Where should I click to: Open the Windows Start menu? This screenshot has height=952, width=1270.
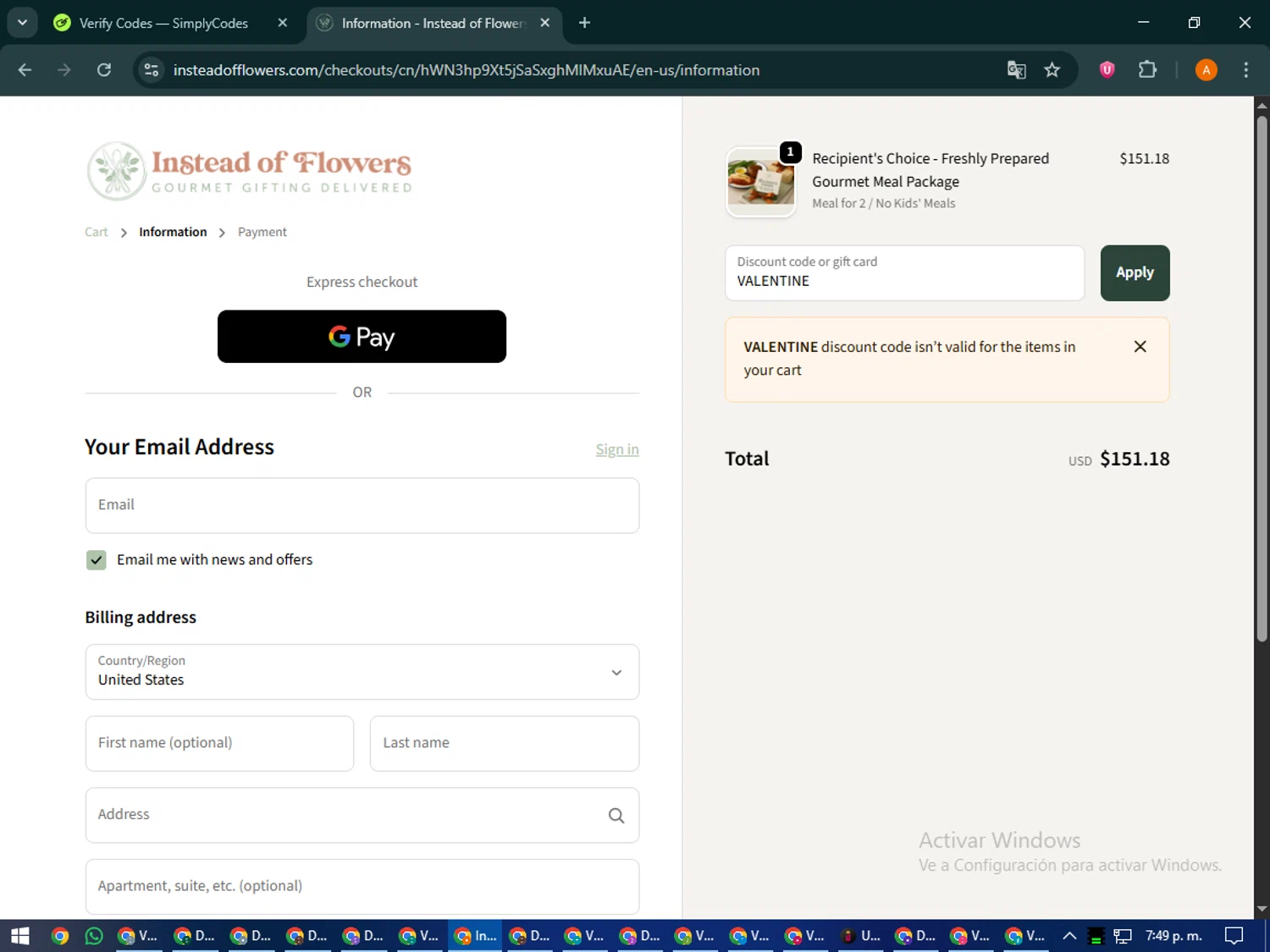pyautogui.click(x=20, y=936)
